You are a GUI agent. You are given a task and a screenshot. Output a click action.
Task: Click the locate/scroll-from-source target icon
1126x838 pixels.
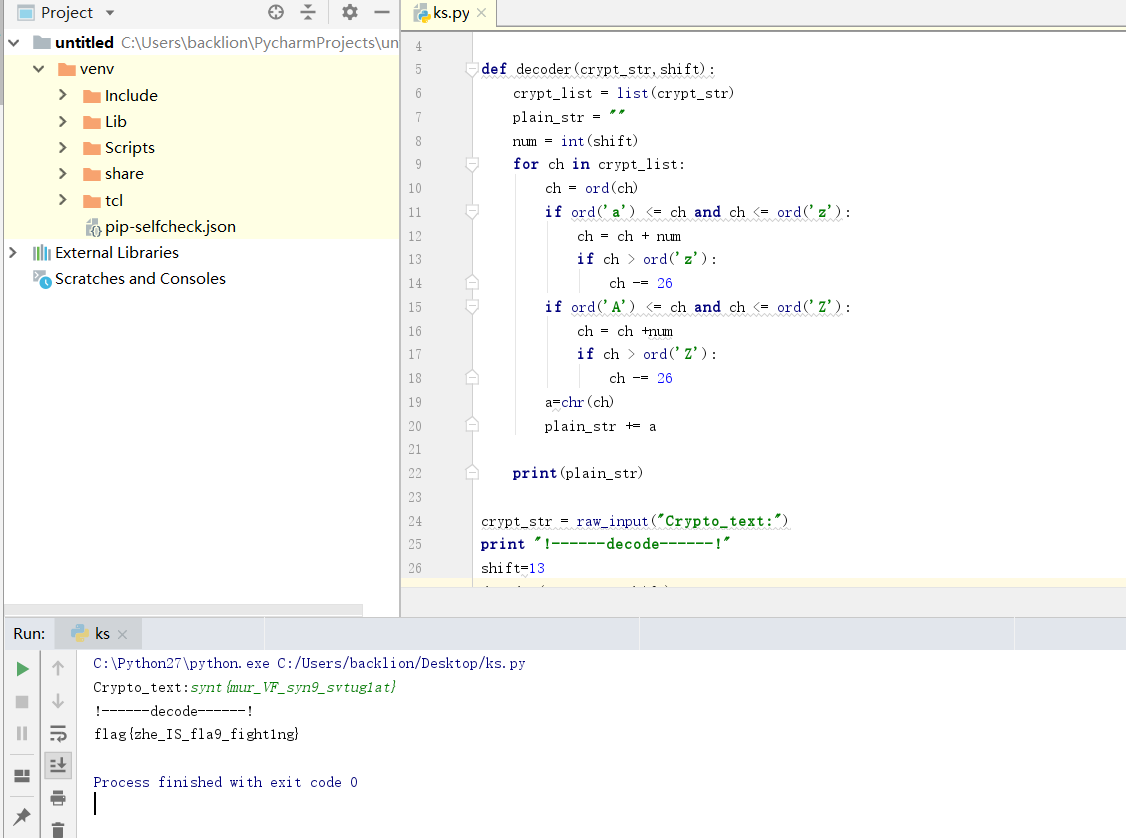click(x=276, y=12)
